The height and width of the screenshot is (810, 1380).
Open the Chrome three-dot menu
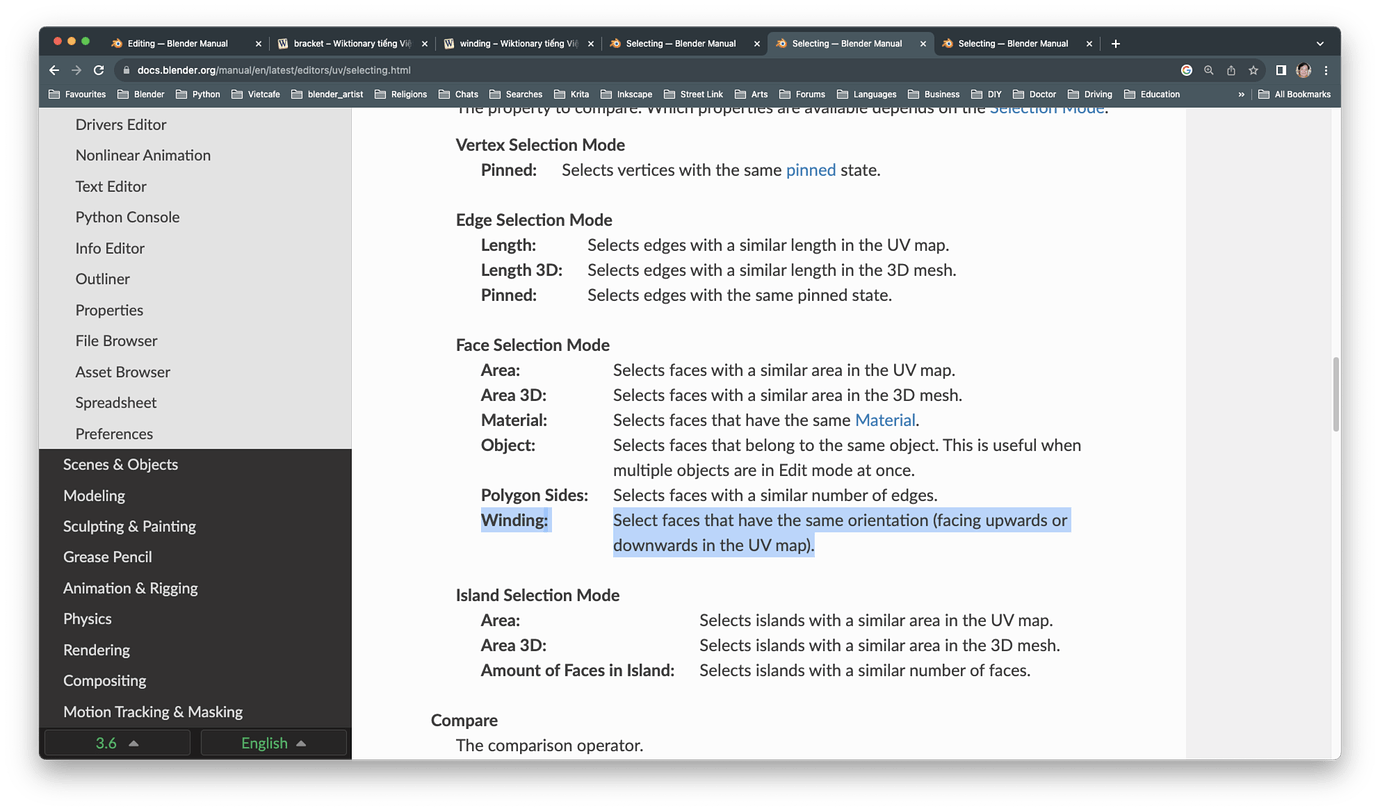[1326, 70]
